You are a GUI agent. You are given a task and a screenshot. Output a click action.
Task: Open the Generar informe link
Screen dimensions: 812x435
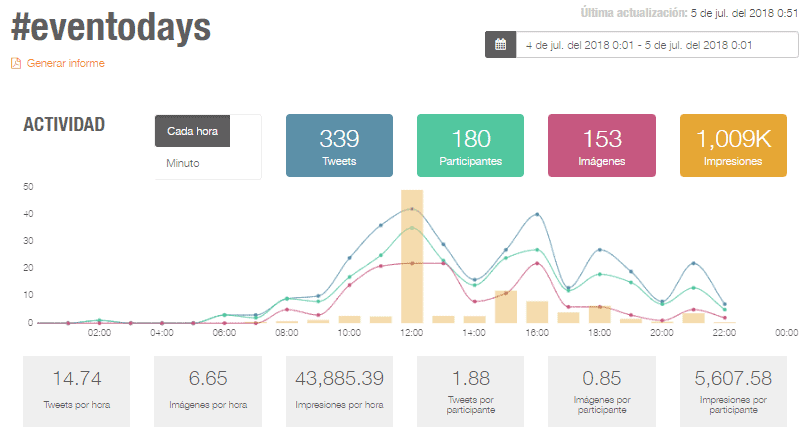coord(65,63)
